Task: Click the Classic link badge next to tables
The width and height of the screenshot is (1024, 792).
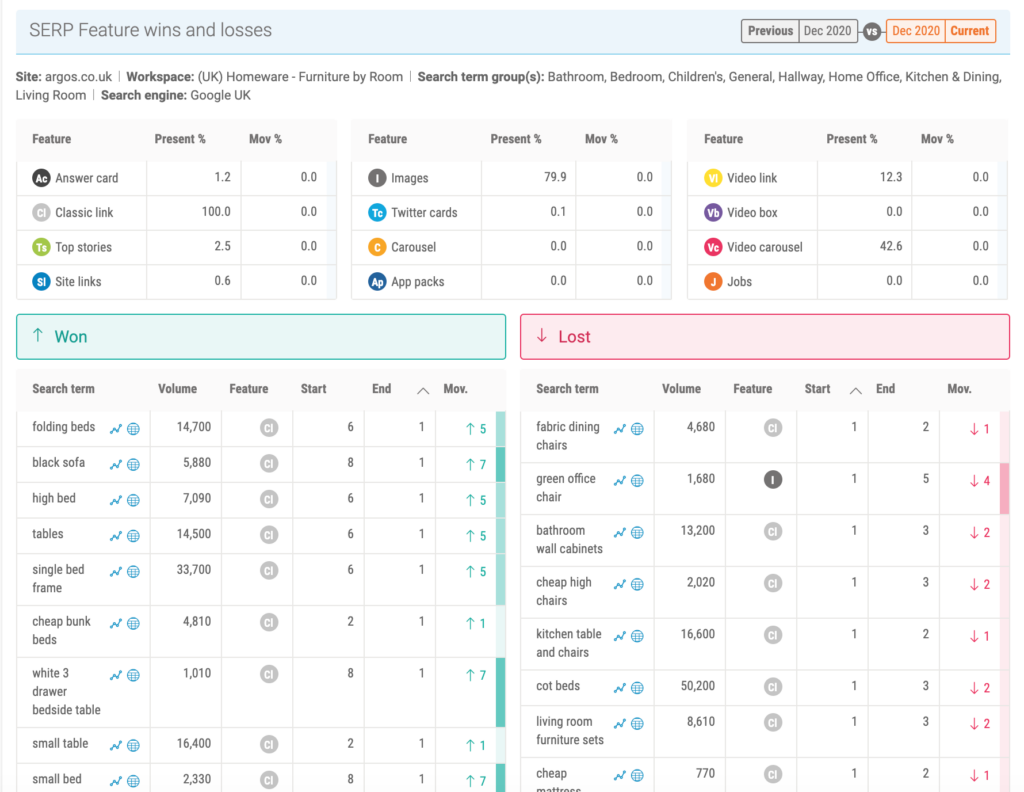Action: (267, 535)
